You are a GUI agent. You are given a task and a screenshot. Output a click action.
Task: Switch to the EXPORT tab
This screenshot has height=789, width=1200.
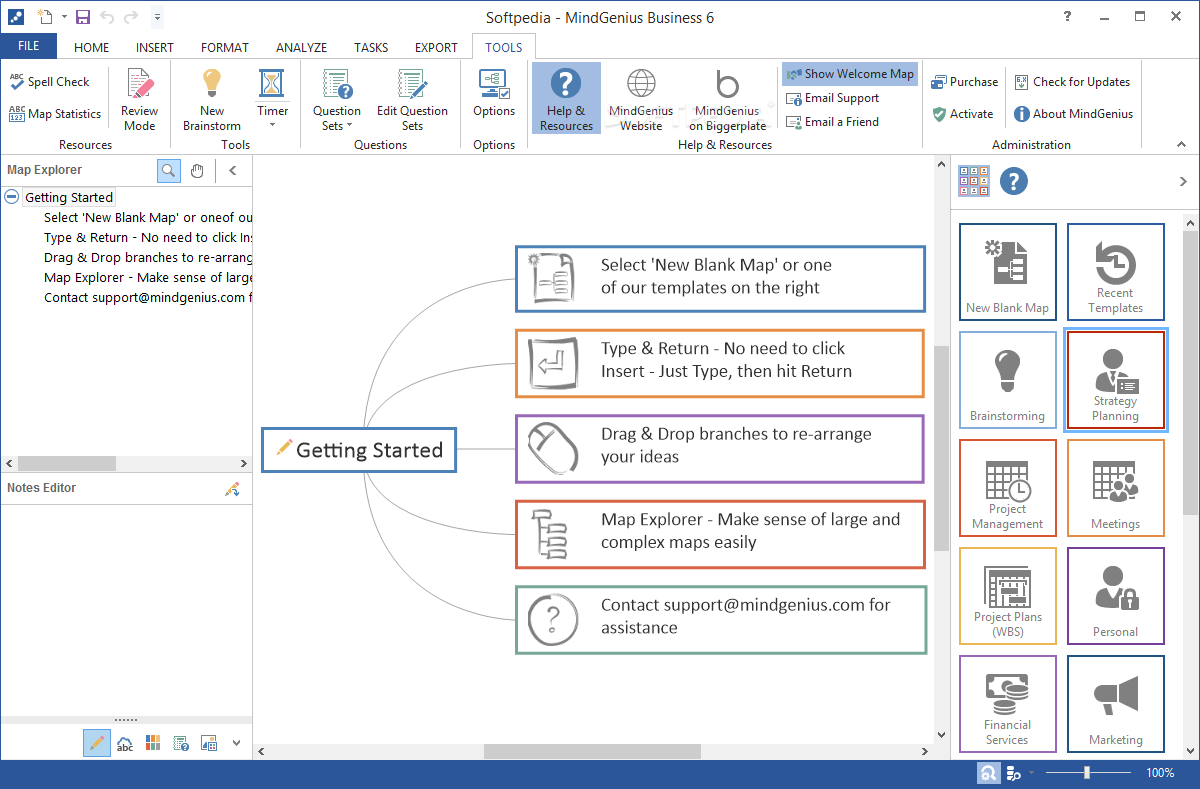pos(436,47)
